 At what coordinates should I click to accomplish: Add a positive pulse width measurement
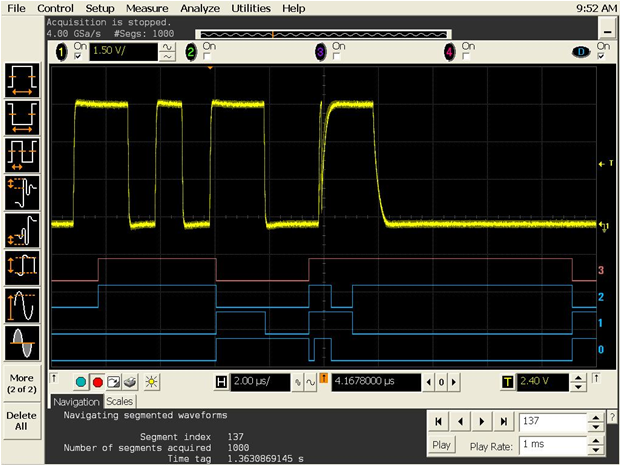point(22,80)
